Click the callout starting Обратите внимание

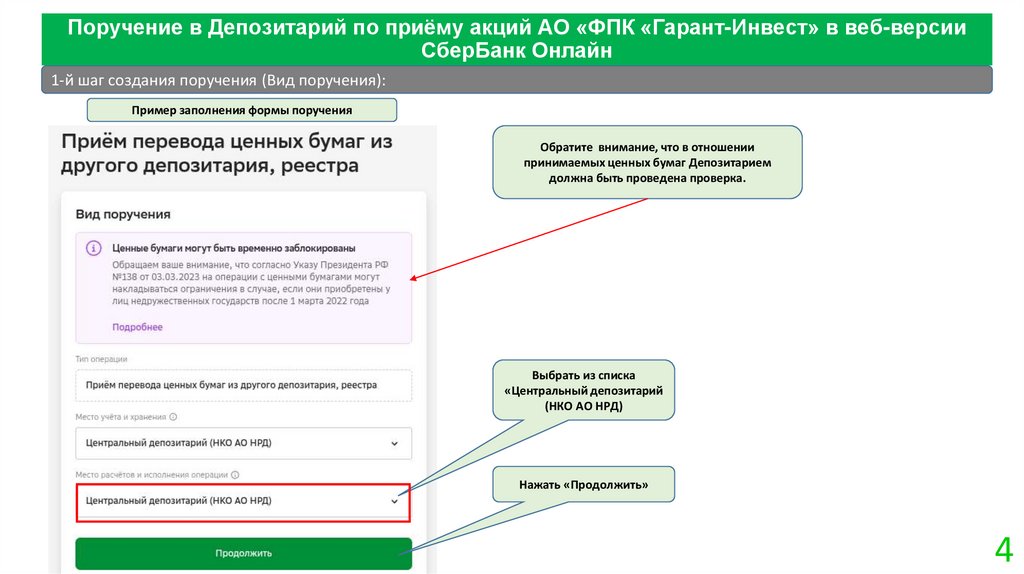[647, 163]
